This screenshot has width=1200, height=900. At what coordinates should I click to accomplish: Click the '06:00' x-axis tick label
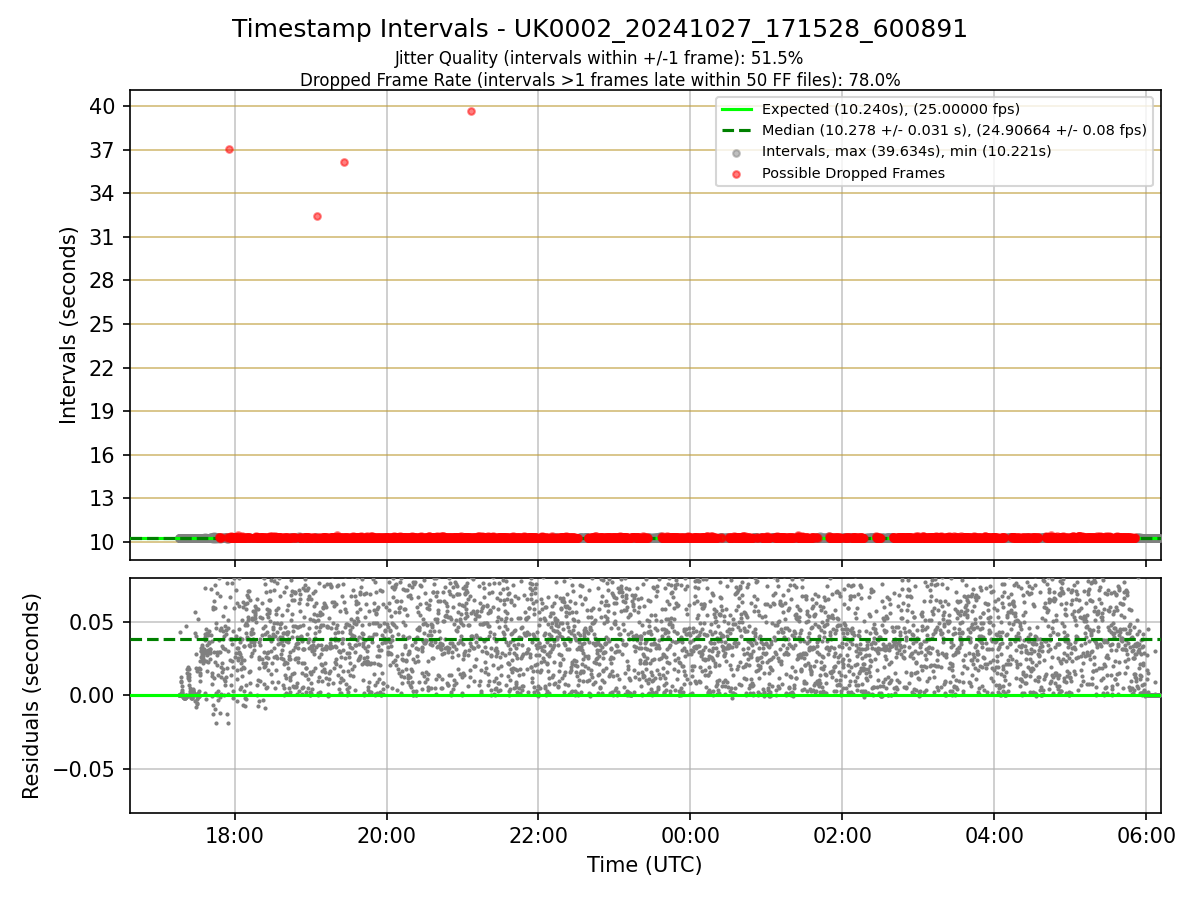pos(1145,835)
